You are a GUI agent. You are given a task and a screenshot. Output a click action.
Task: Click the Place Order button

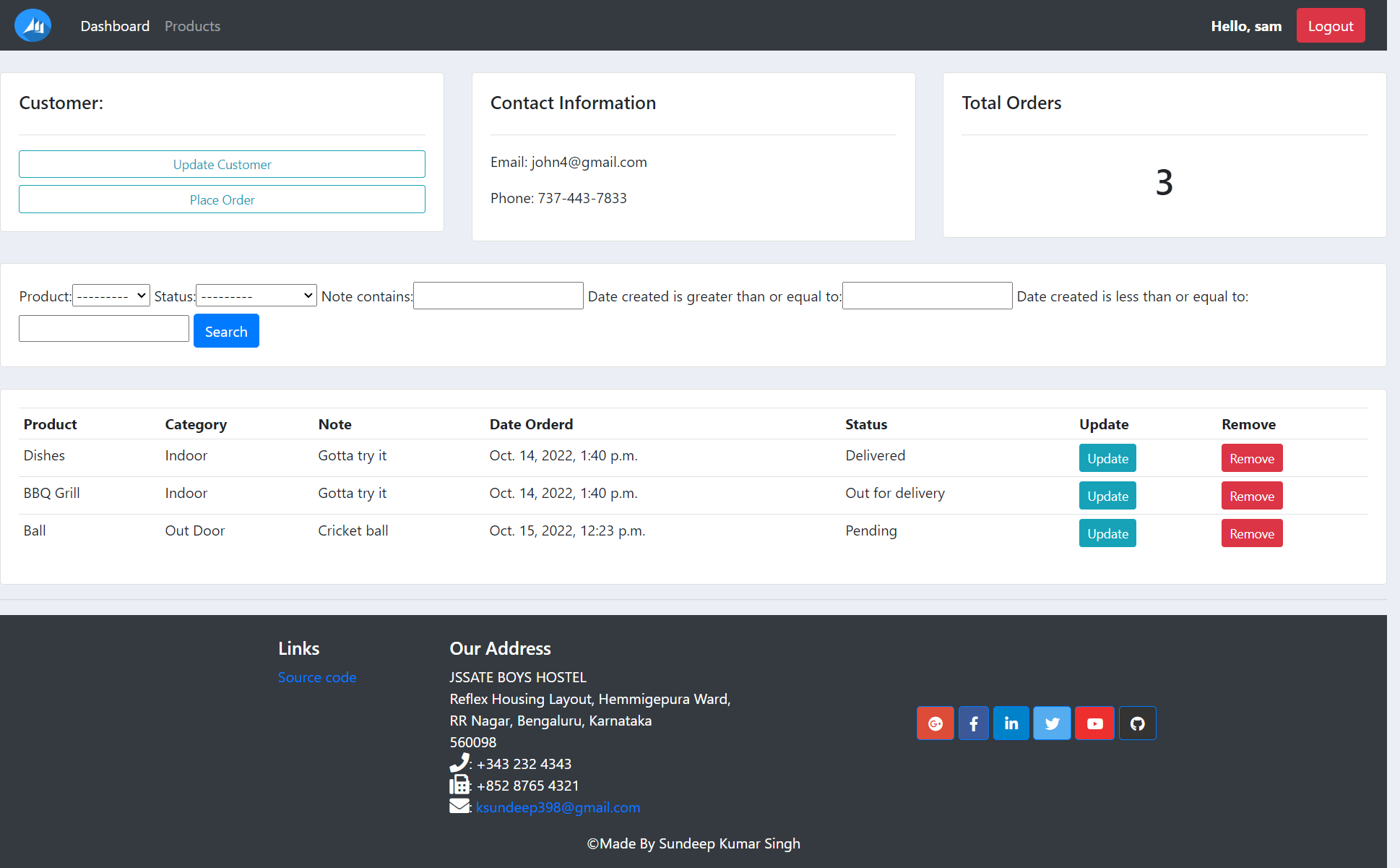tap(222, 199)
